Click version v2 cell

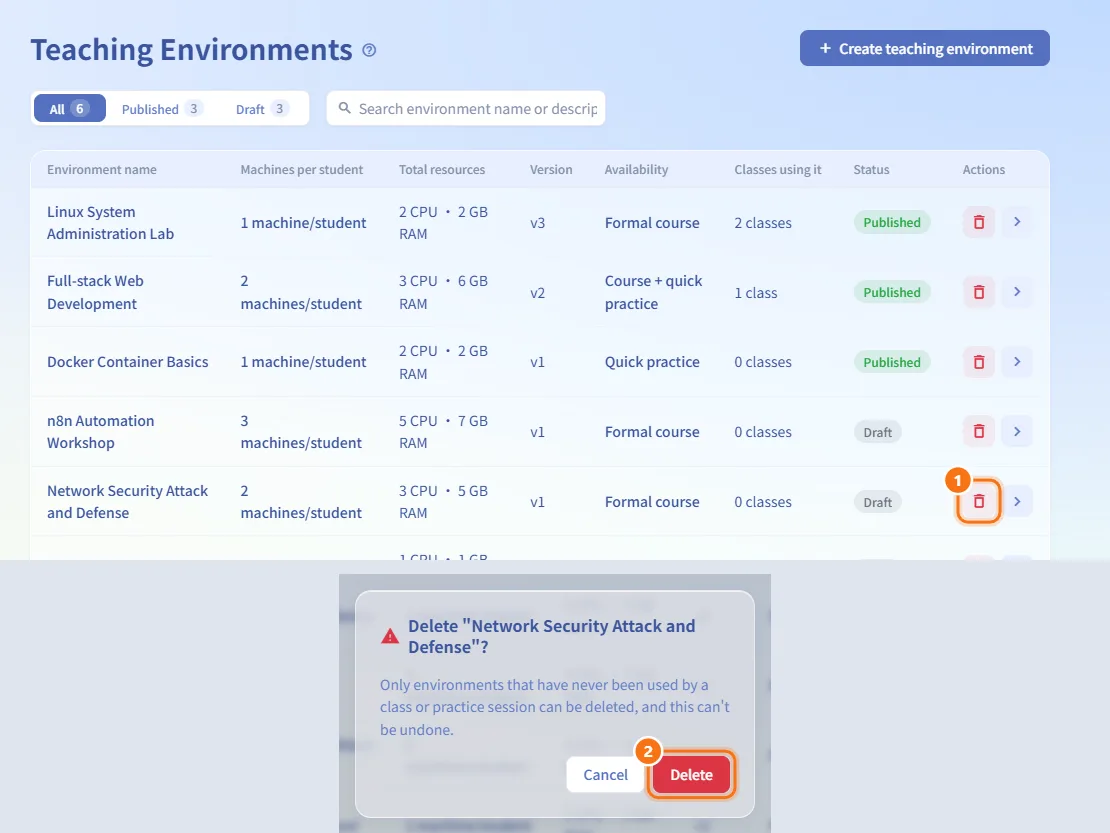[x=537, y=292]
